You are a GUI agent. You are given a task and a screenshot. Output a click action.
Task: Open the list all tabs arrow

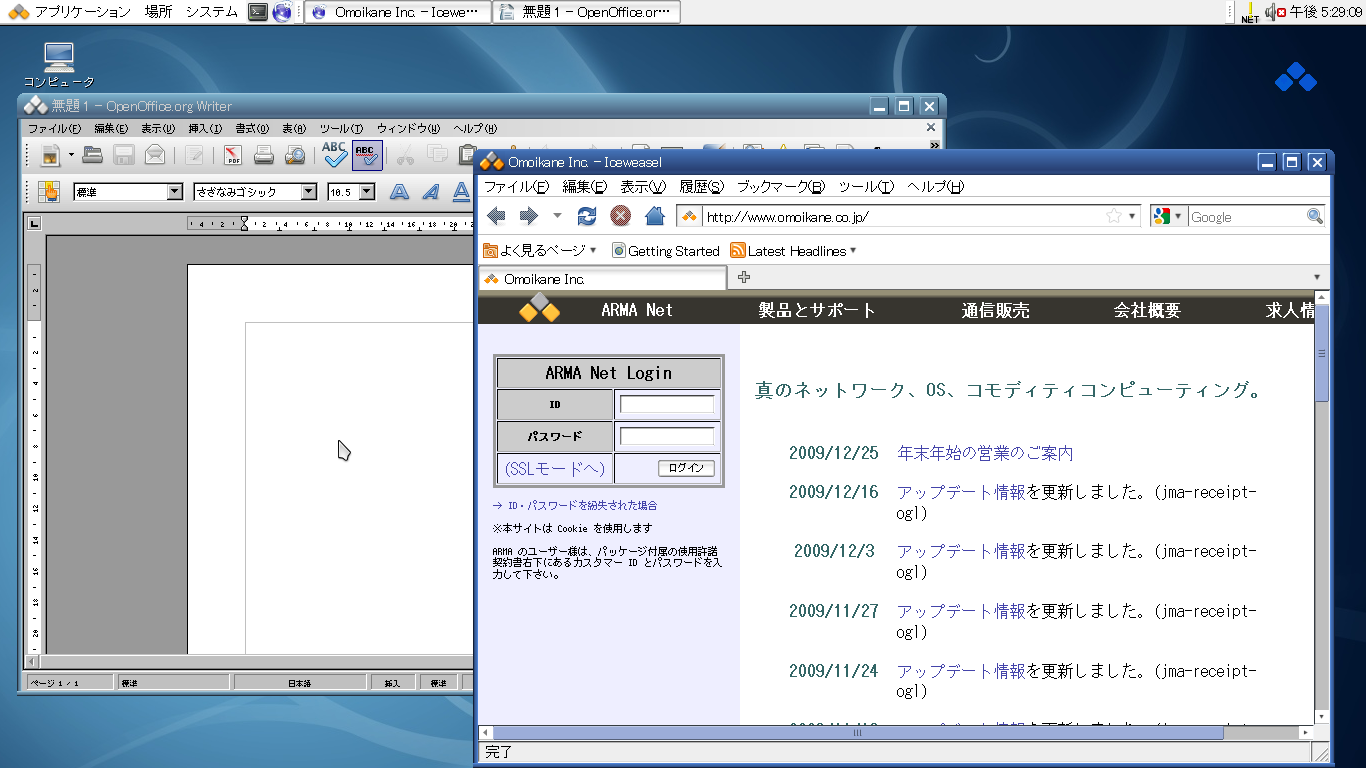[x=1317, y=278]
